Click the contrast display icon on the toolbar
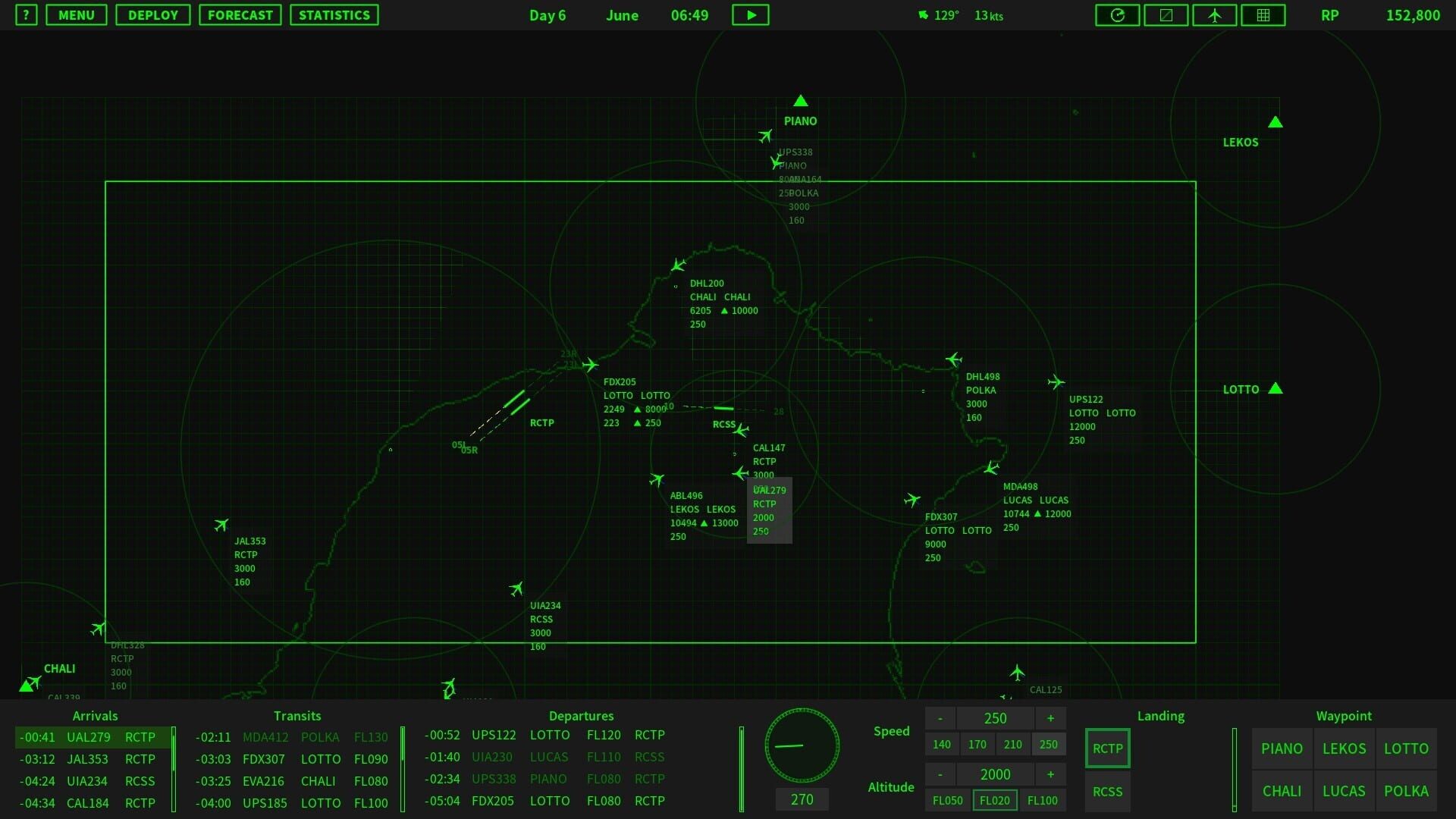 [x=1166, y=14]
